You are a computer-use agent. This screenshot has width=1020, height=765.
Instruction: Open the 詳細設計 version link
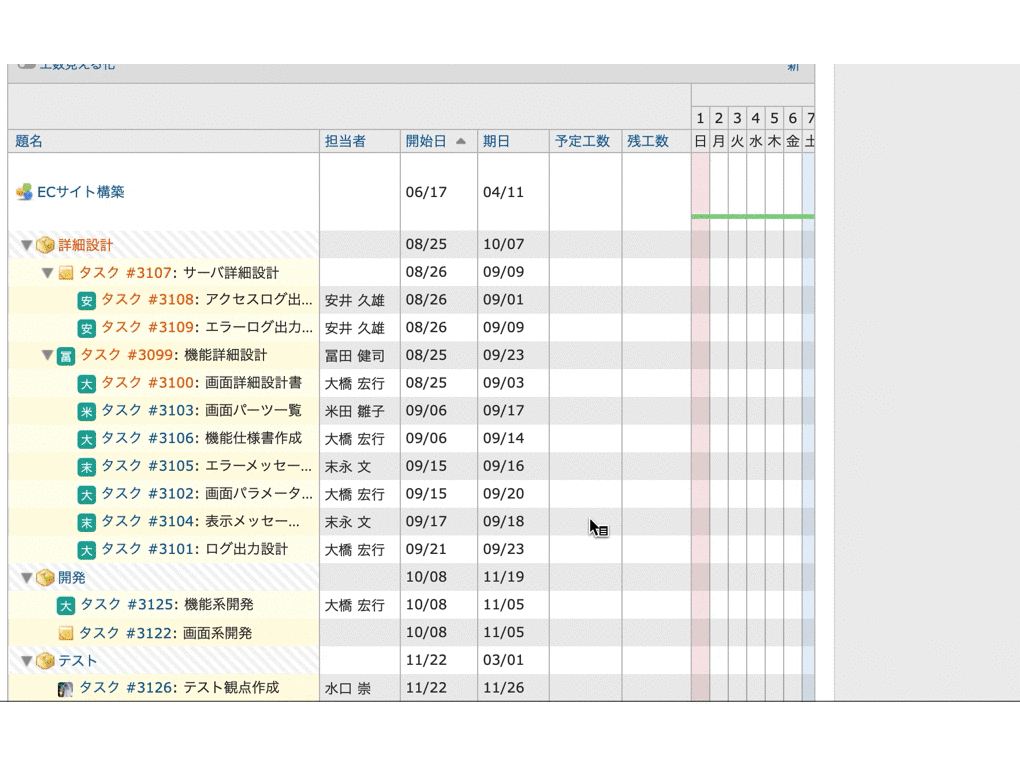point(85,245)
